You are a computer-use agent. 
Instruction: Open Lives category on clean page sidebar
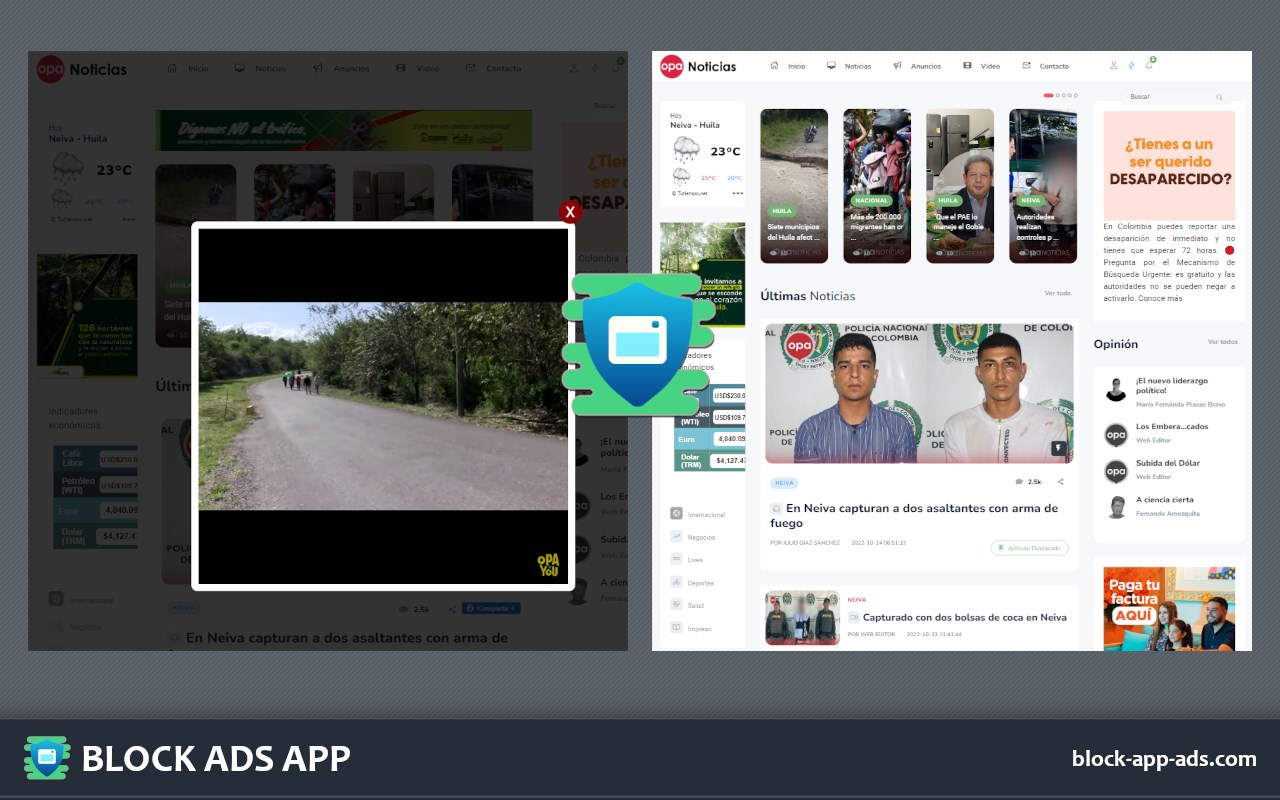click(687, 560)
